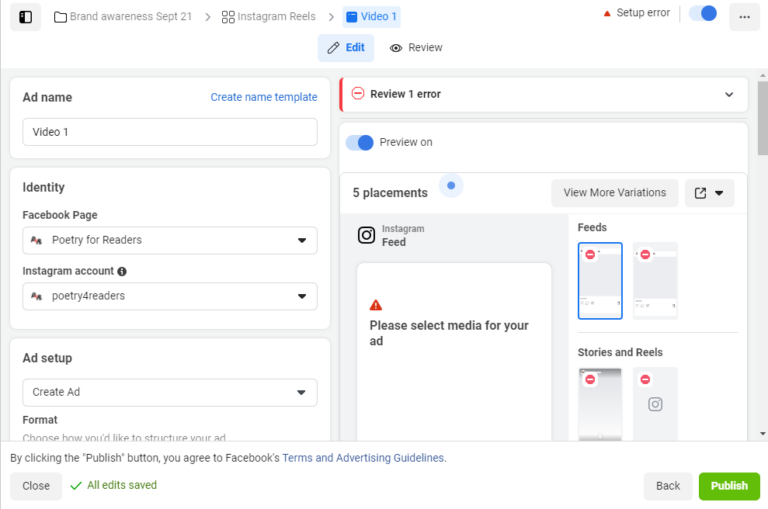Click the Setup error warning icon
This screenshot has height=509, width=768.
pyautogui.click(x=607, y=13)
